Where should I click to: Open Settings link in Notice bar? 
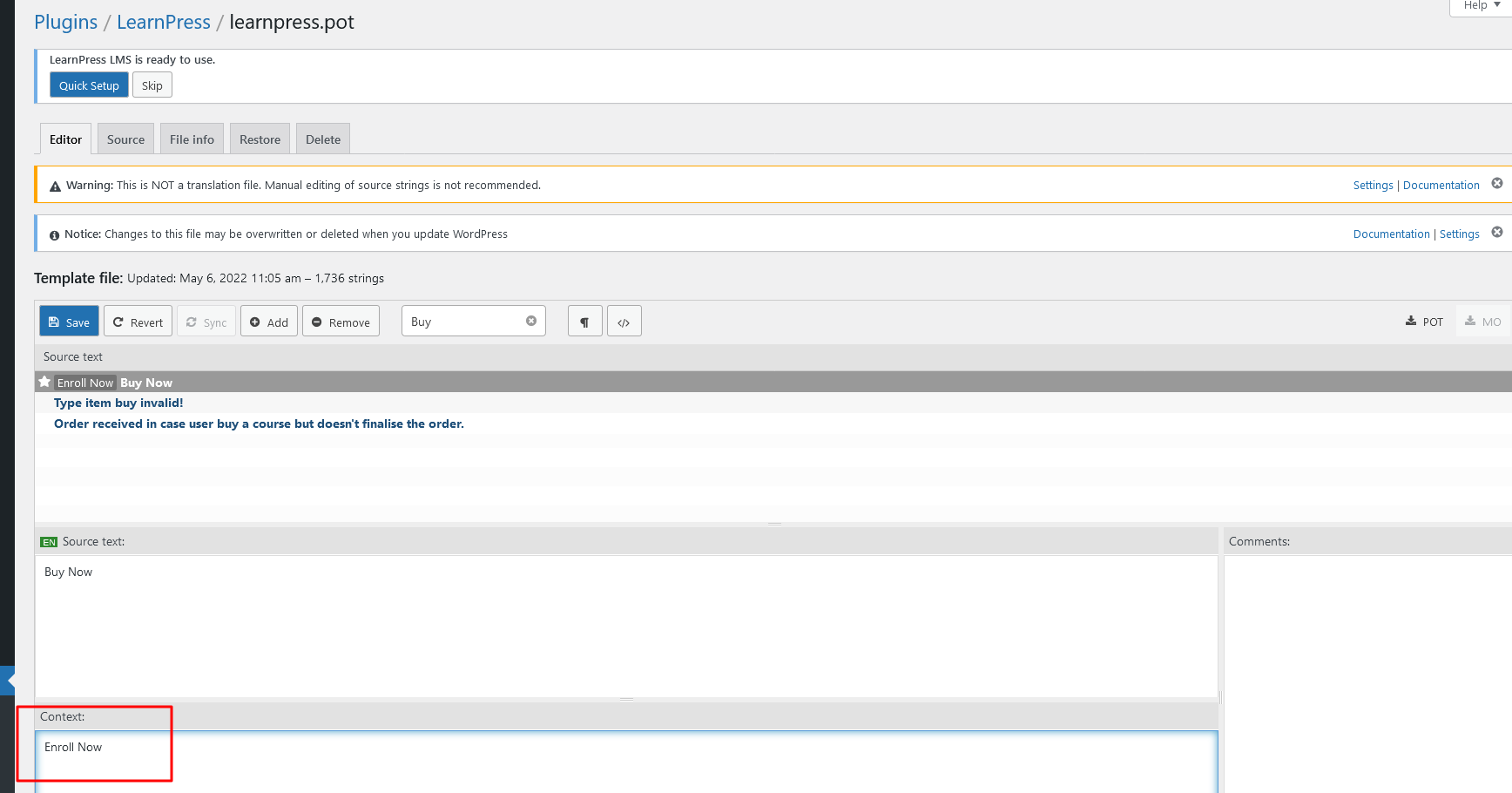(x=1459, y=234)
